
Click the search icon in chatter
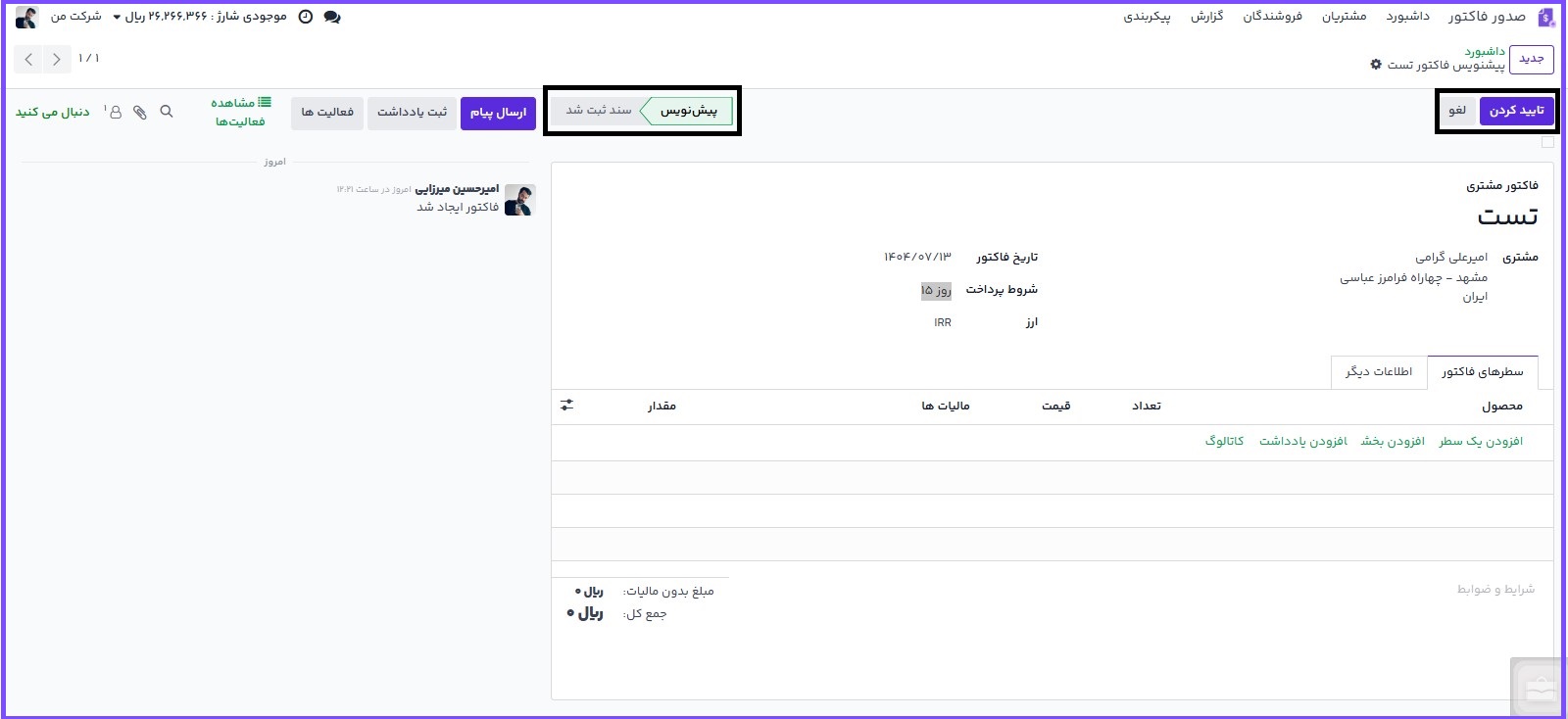point(167,112)
